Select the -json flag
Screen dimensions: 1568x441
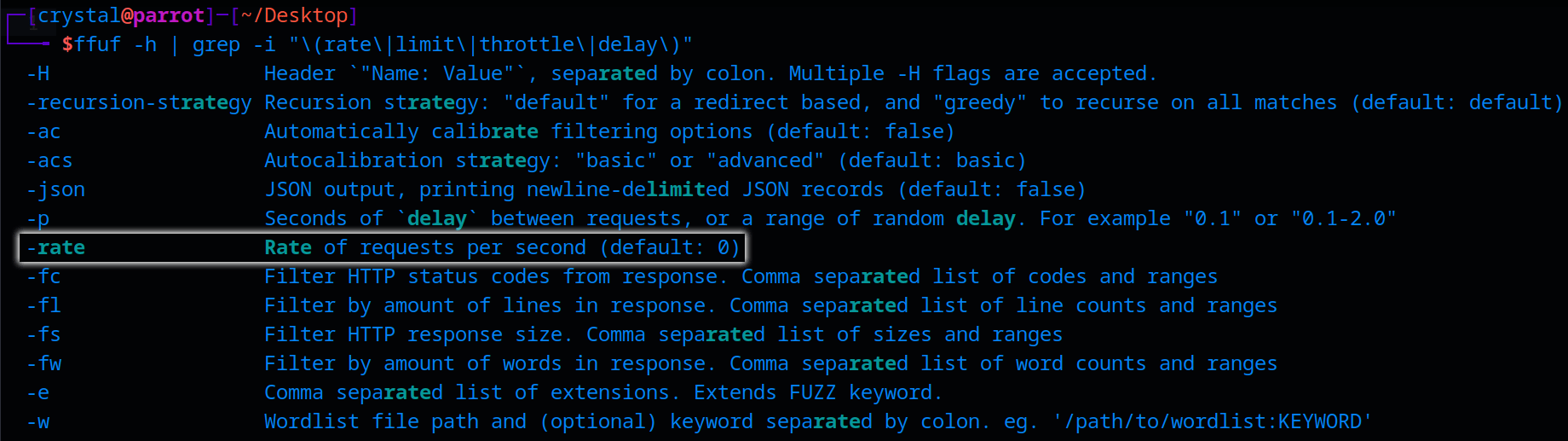point(55,190)
